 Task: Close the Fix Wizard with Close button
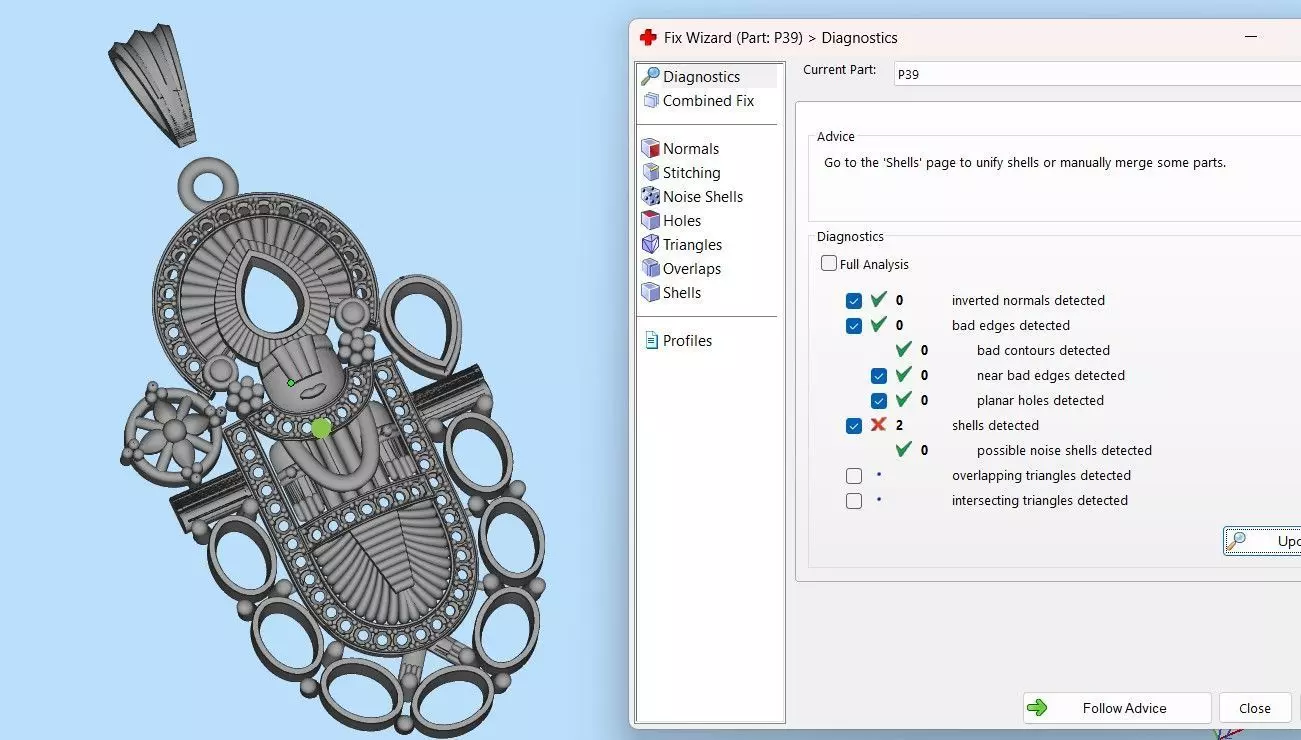1255,708
